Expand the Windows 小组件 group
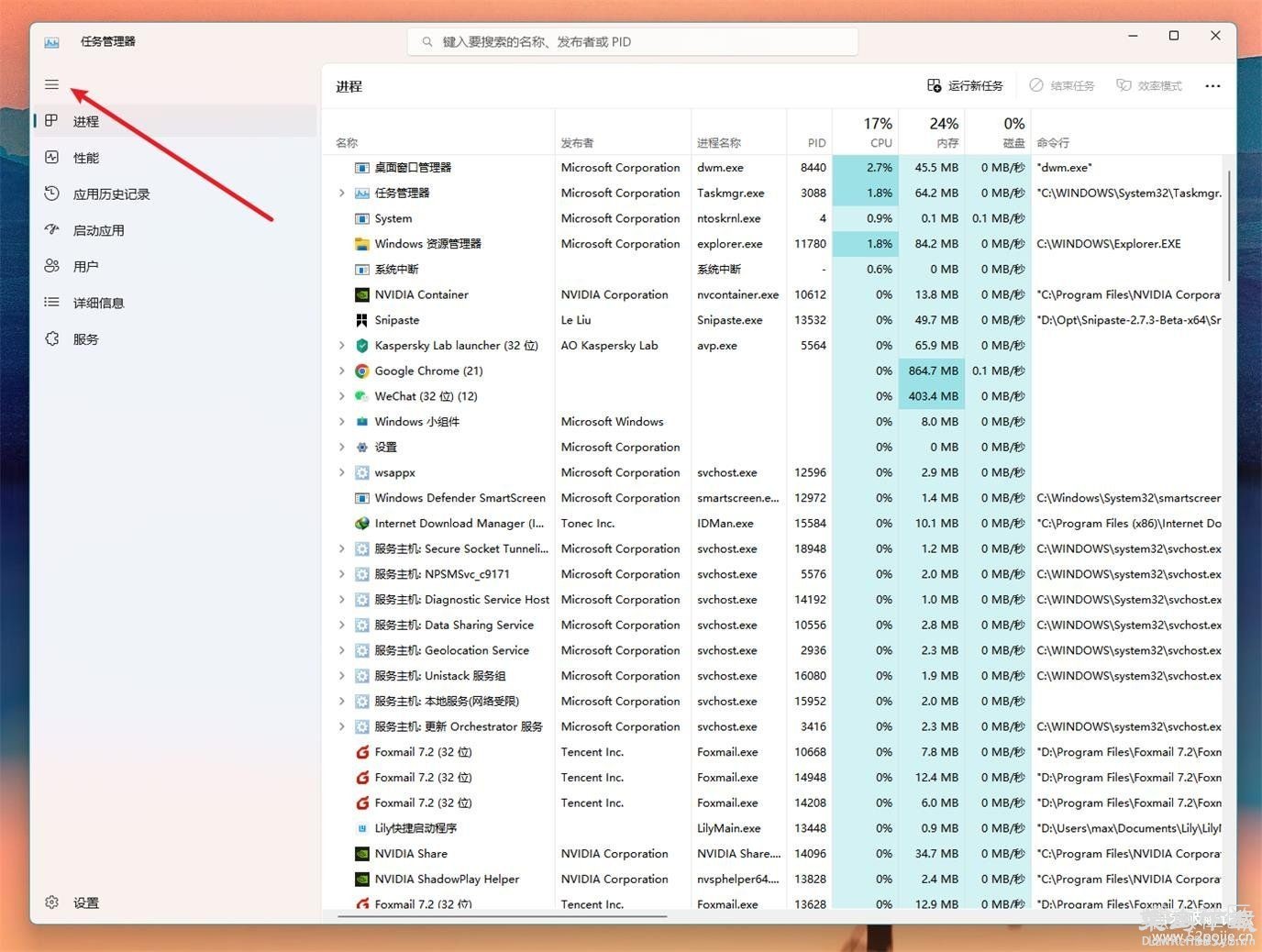Screen dimensions: 1262x952 341,422
